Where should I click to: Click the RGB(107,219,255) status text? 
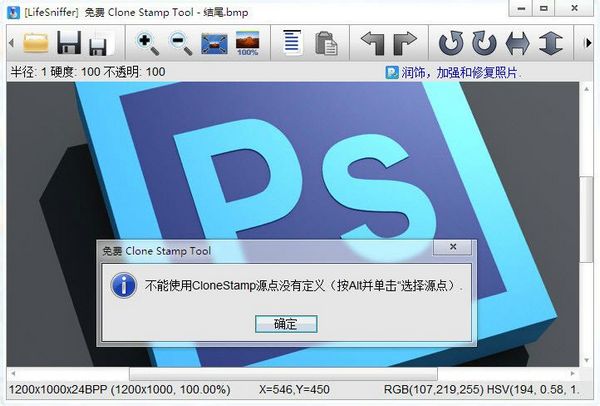pos(434,390)
